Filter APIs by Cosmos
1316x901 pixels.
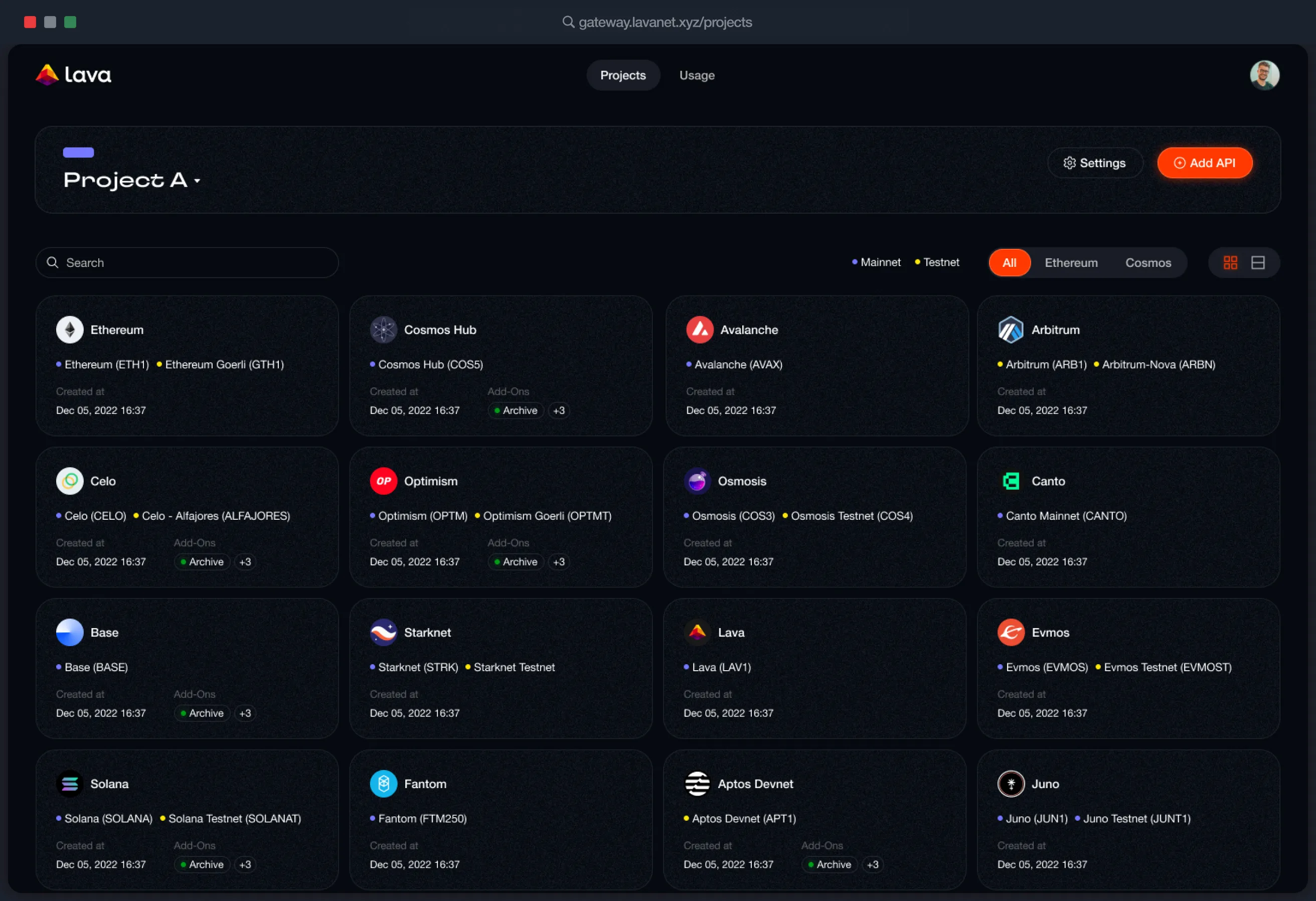(1147, 263)
